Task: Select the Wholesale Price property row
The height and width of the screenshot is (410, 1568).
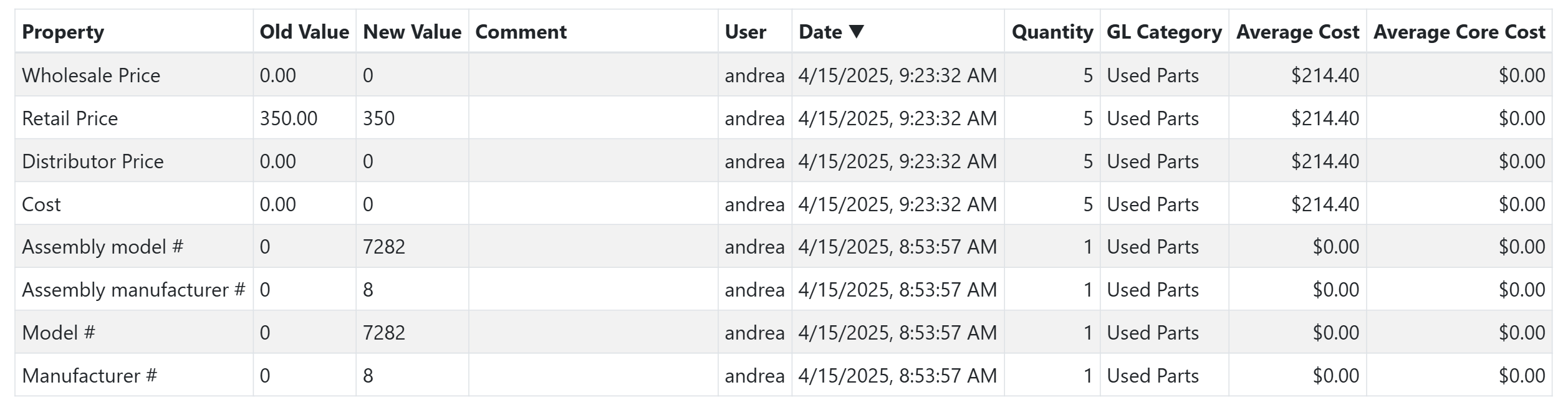Action: pyautogui.click(x=91, y=75)
